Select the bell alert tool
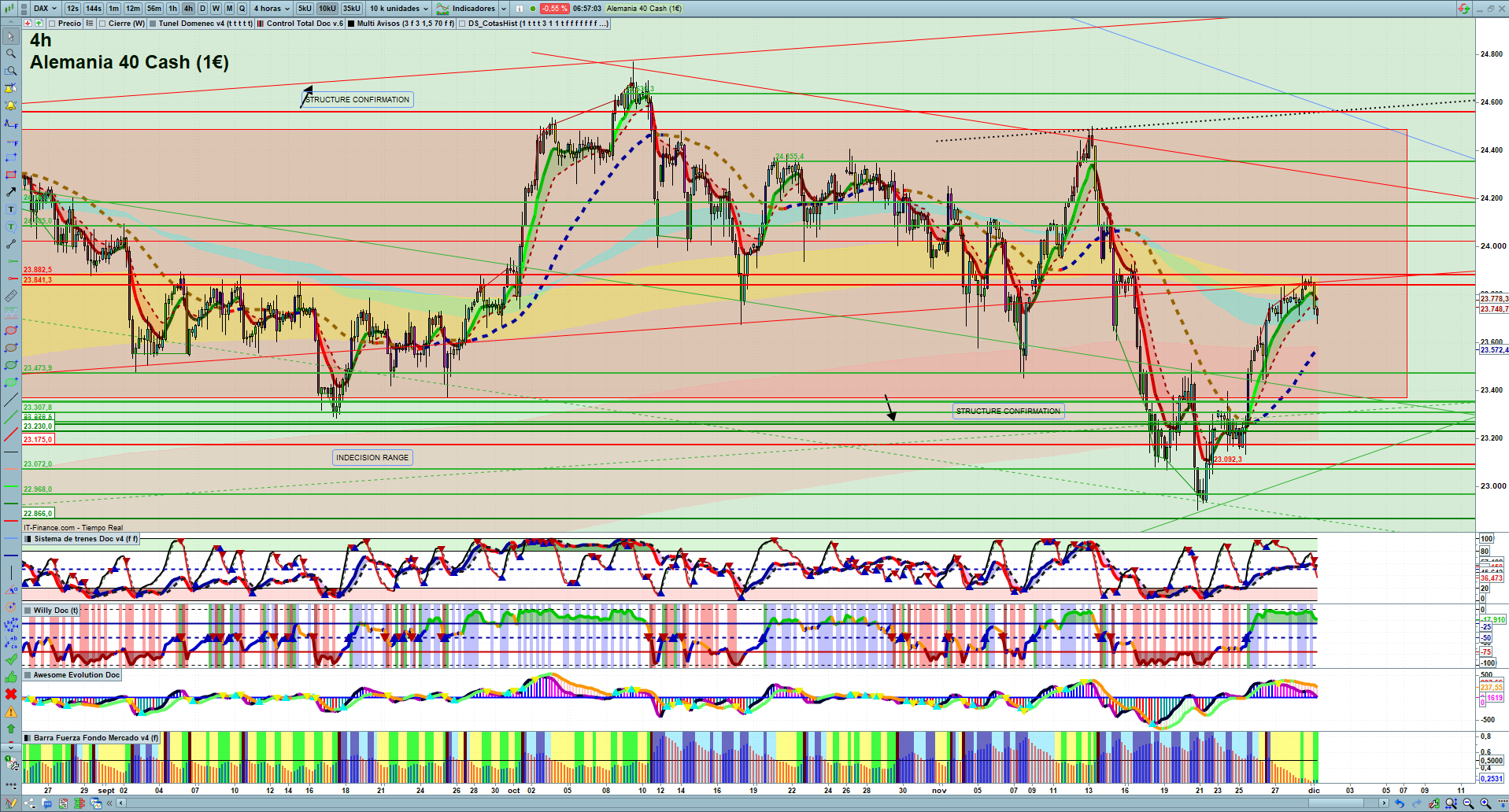 point(11,105)
